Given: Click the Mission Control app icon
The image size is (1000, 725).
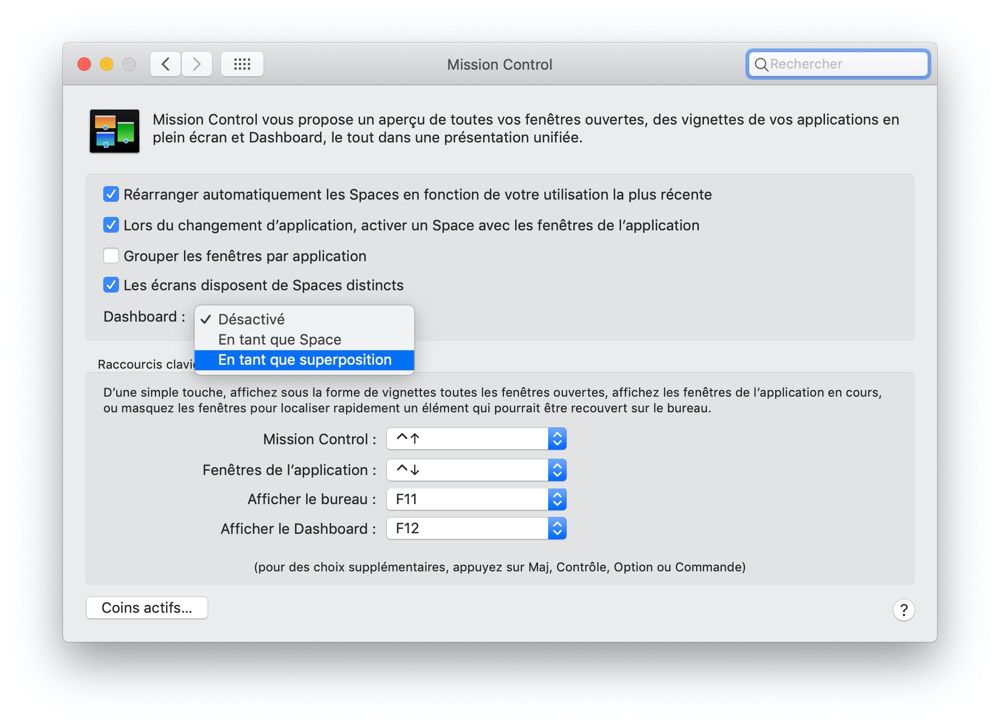Looking at the screenshot, I should coord(115,131).
